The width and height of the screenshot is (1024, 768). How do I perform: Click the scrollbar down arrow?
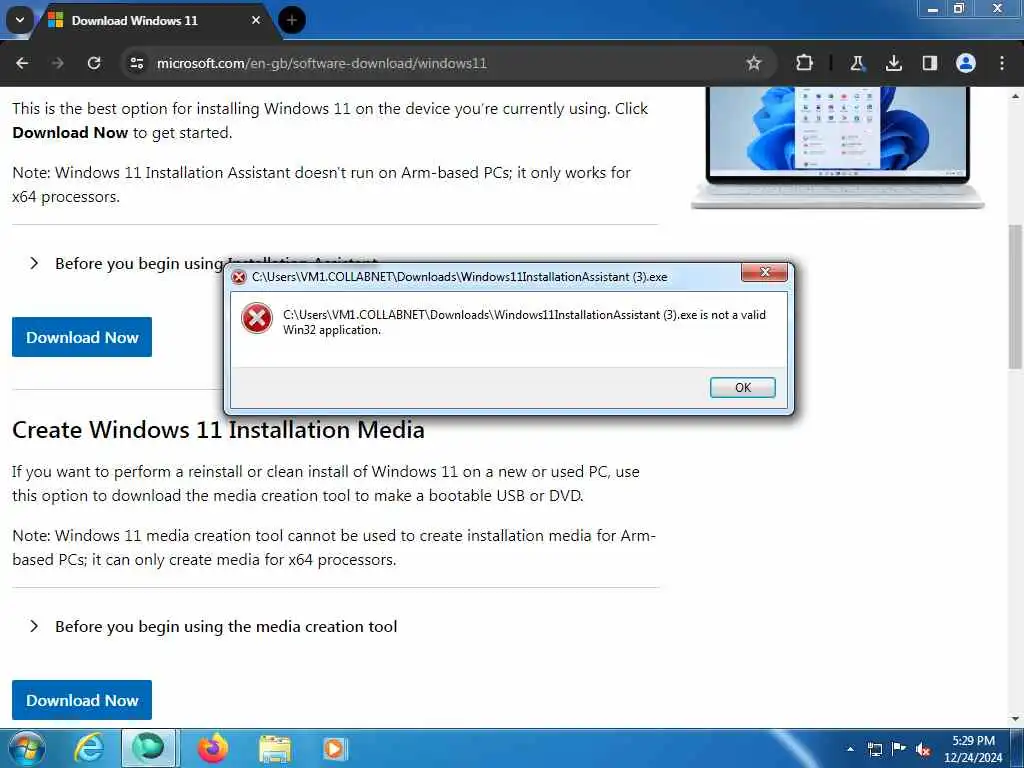click(x=1016, y=719)
